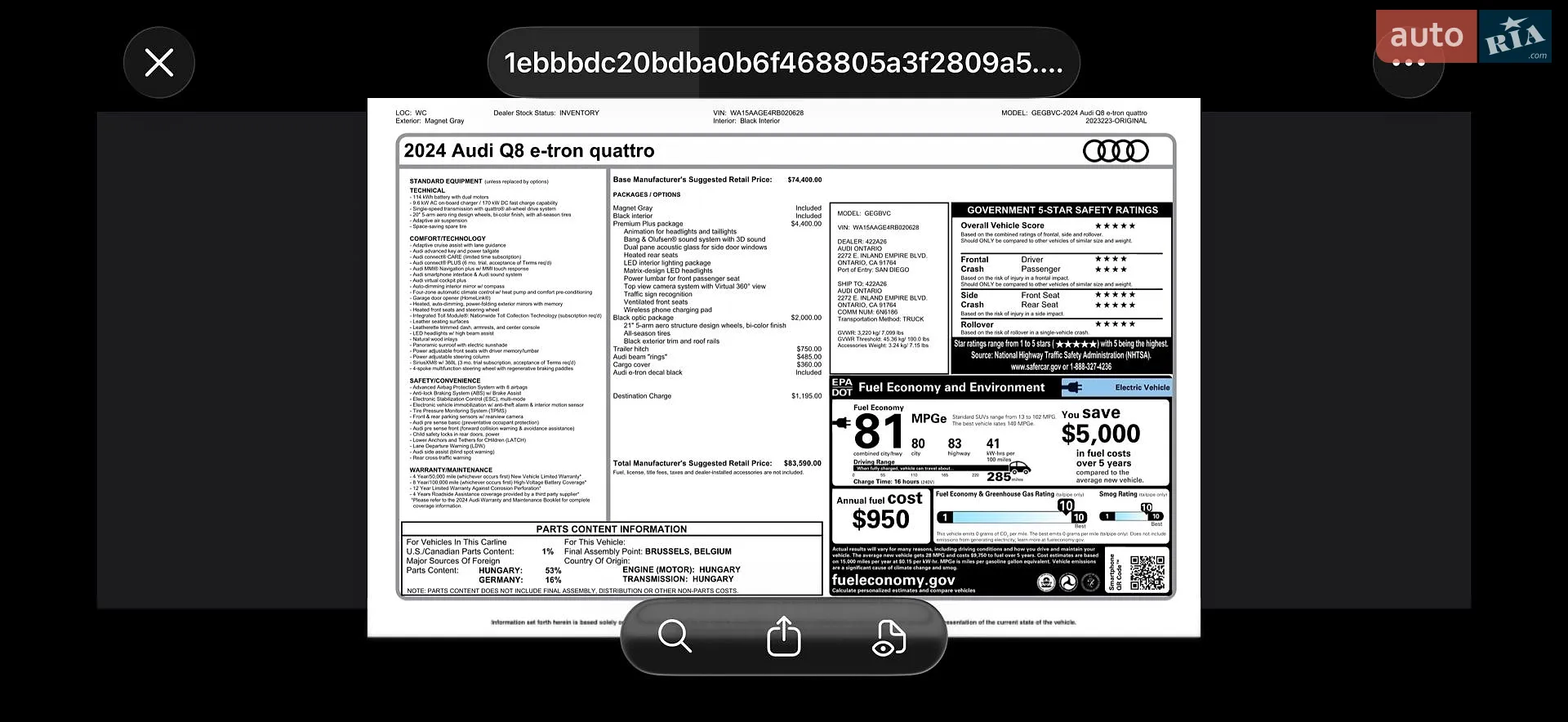Tap the Audi four rings logo
Image resolution: width=1568 pixels, height=722 pixels.
tap(1116, 151)
